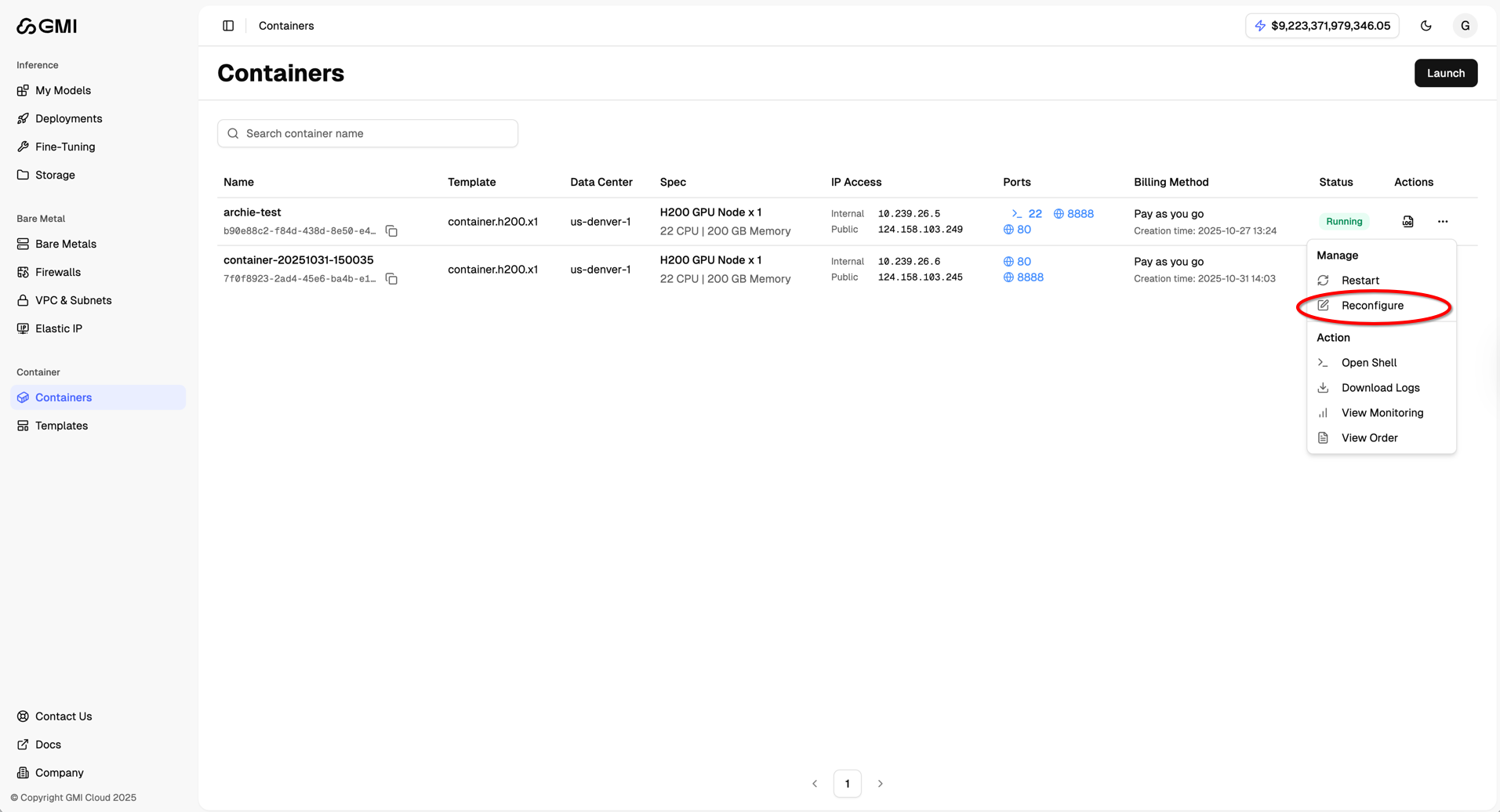Open Fine-Tuning section

98,147
